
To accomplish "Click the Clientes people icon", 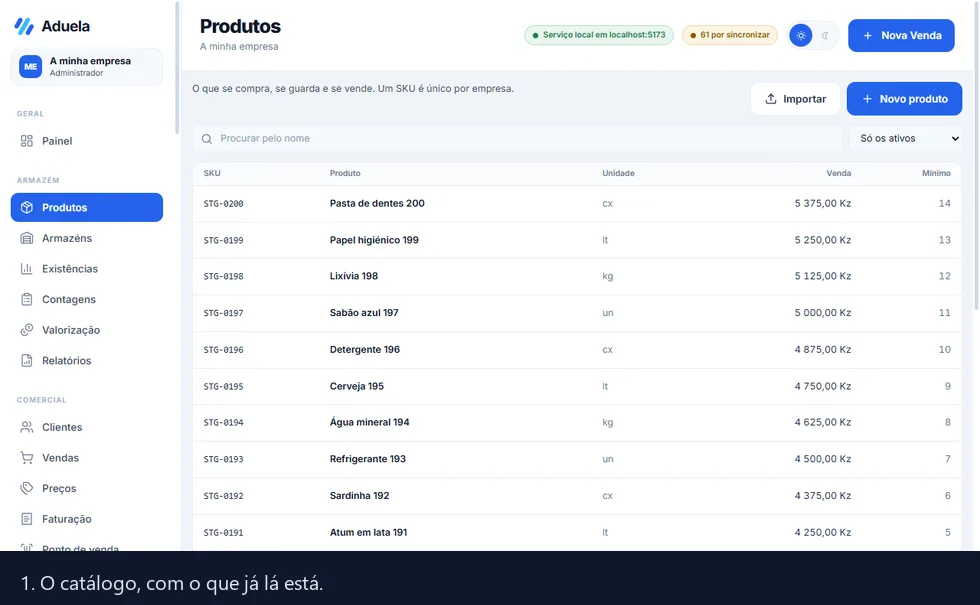I will (x=26, y=428).
